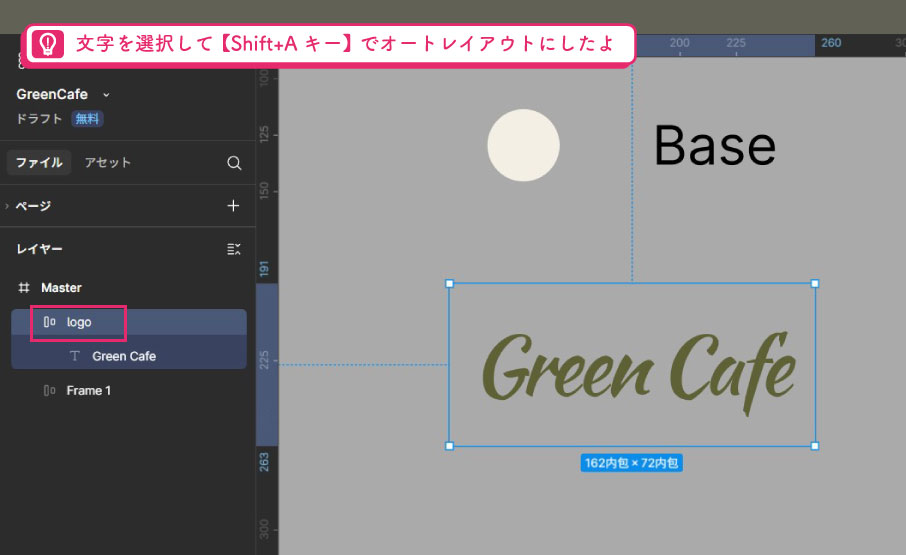Viewport: 906px width, 555px height.
Task: Click the top-left selection resize handle
Action: point(450,284)
